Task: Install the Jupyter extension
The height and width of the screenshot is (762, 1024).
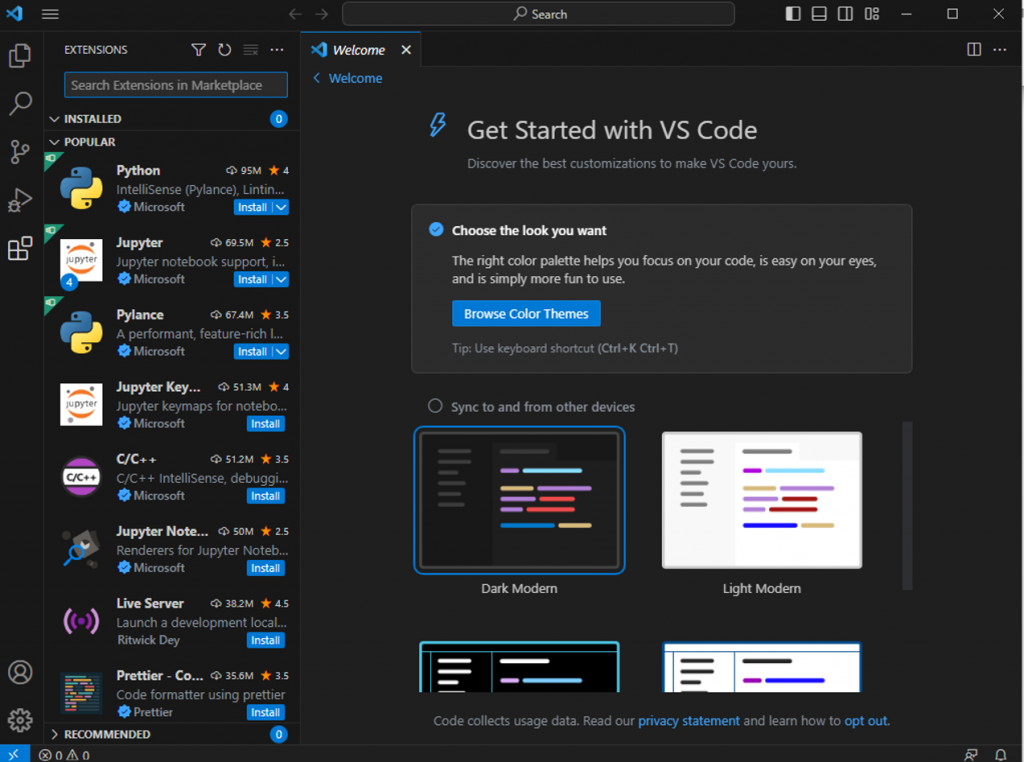Action: point(253,279)
